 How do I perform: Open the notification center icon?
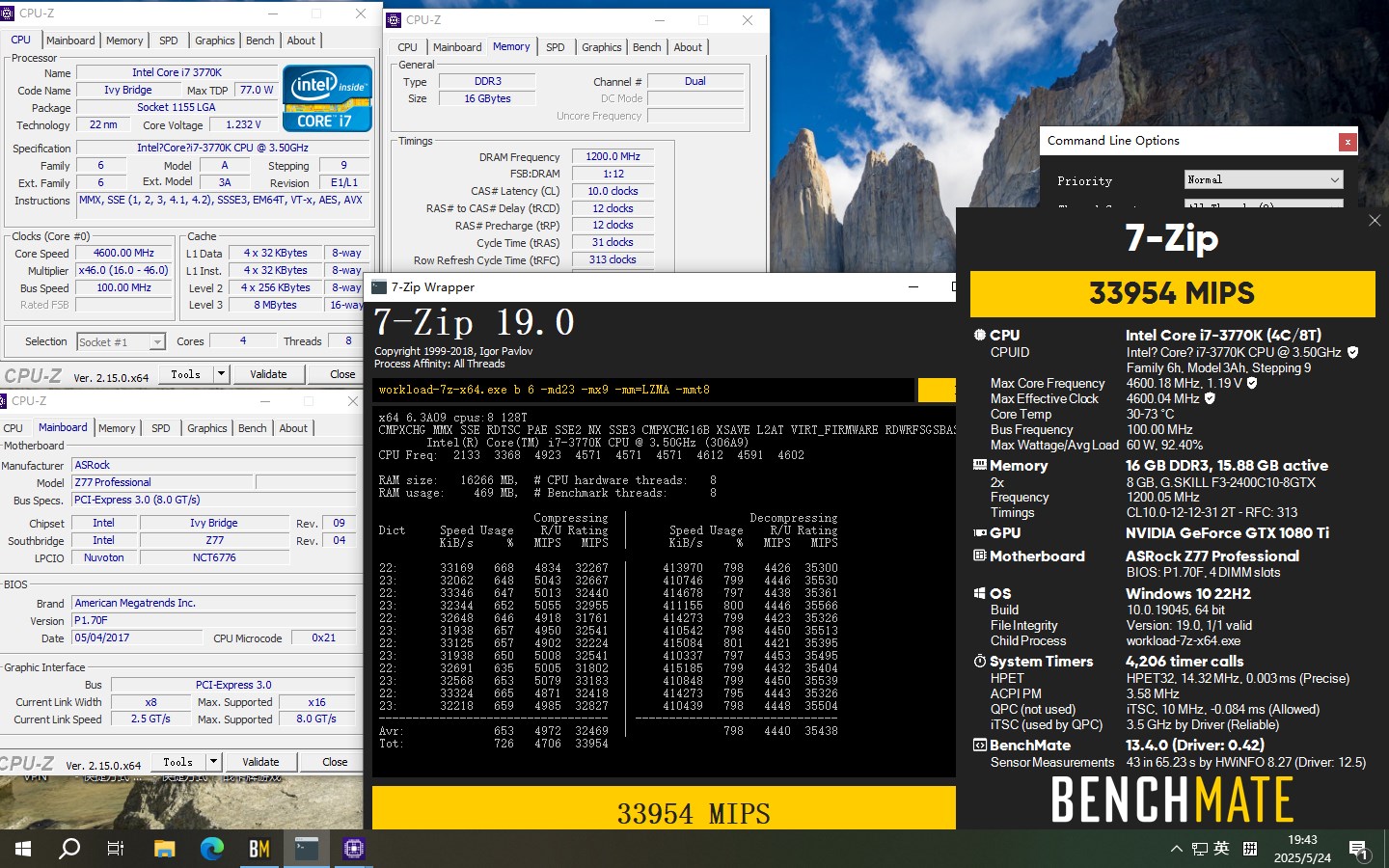pos(1359,850)
